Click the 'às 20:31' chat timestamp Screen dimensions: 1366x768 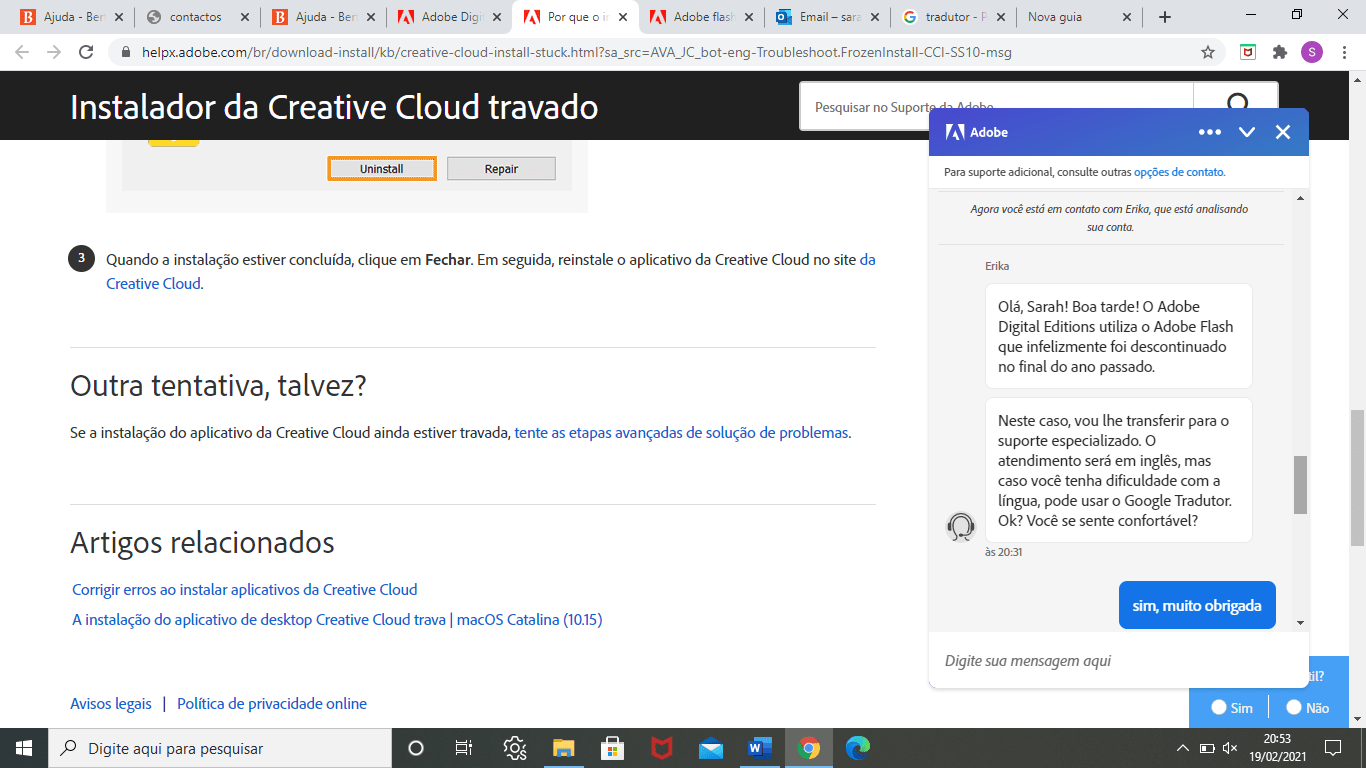1003,552
